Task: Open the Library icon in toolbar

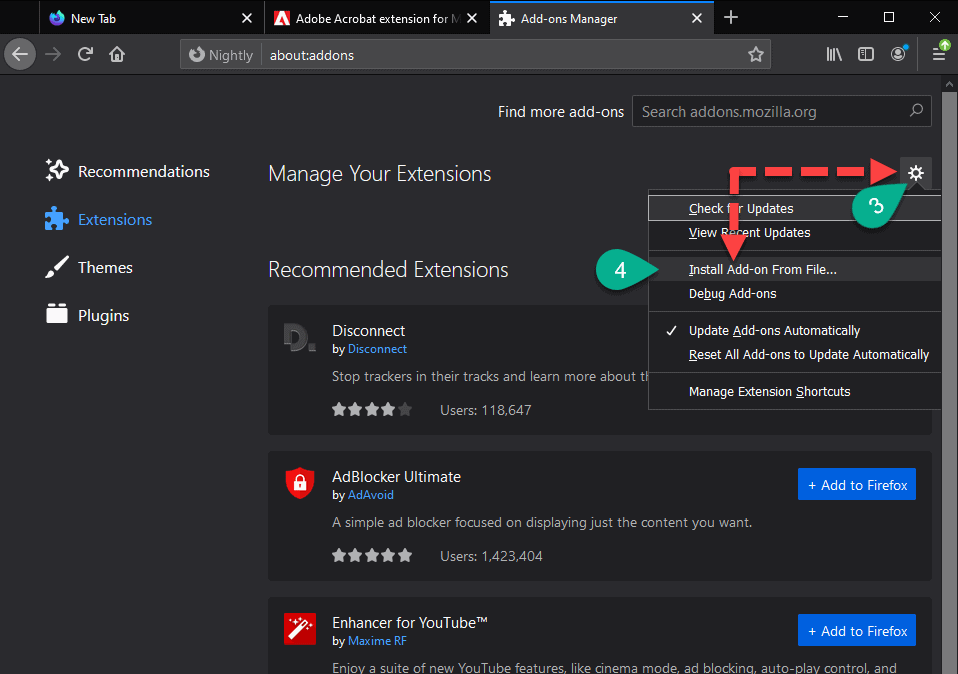Action: click(x=834, y=54)
